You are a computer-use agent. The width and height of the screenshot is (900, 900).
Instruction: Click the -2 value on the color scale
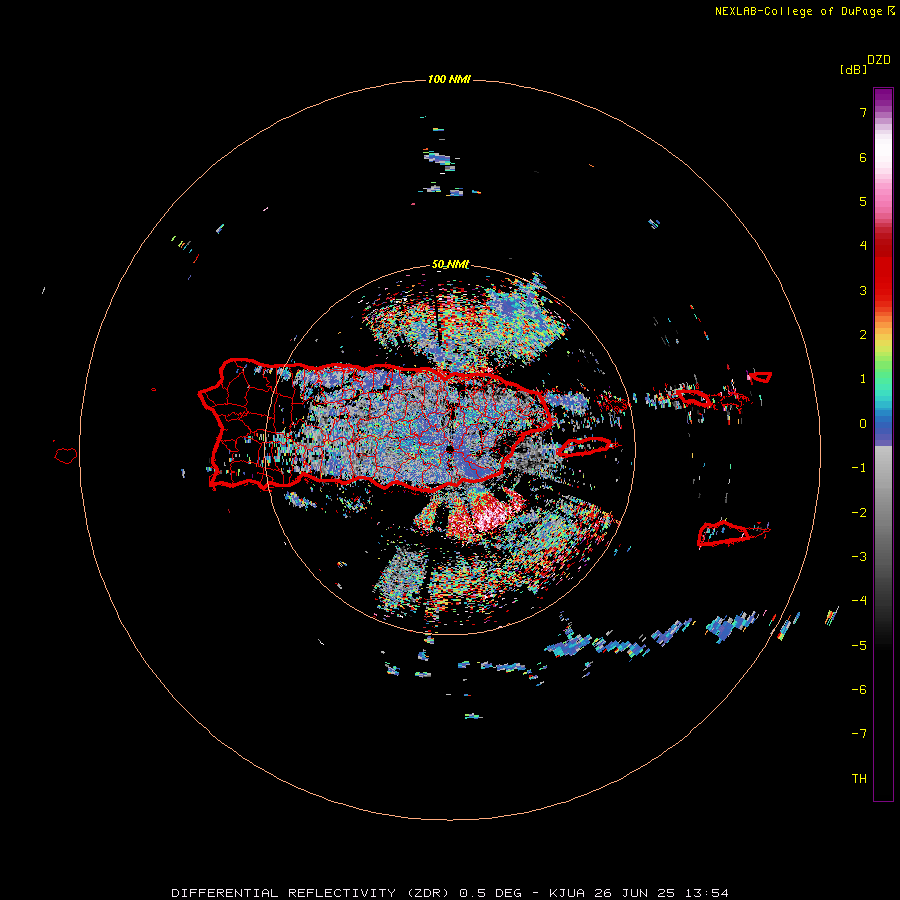859,512
